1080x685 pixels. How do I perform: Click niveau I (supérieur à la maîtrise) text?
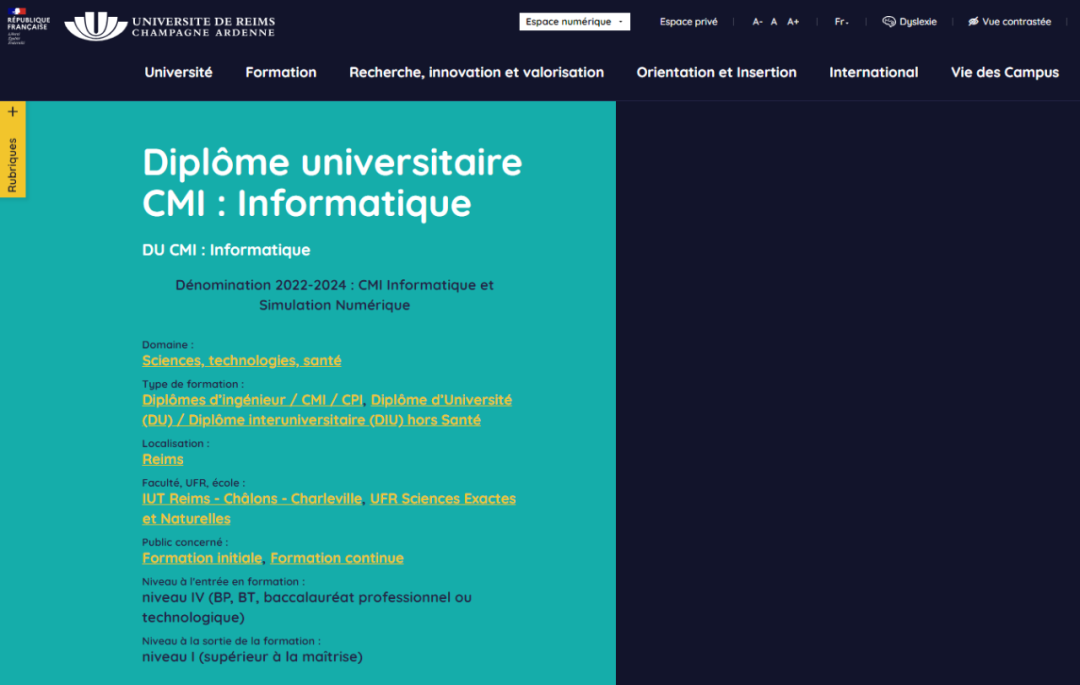pyautogui.click(x=252, y=656)
